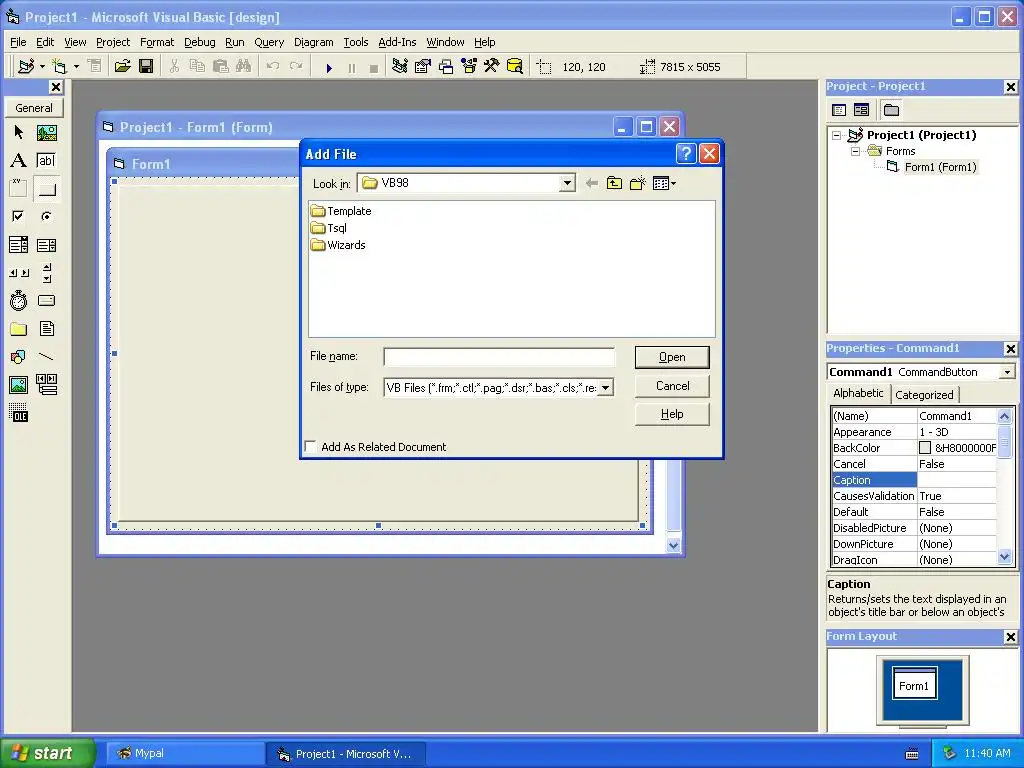Click the General toolbox tab
This screenshot has height=768, width=1024.
[x=34, y=108]
